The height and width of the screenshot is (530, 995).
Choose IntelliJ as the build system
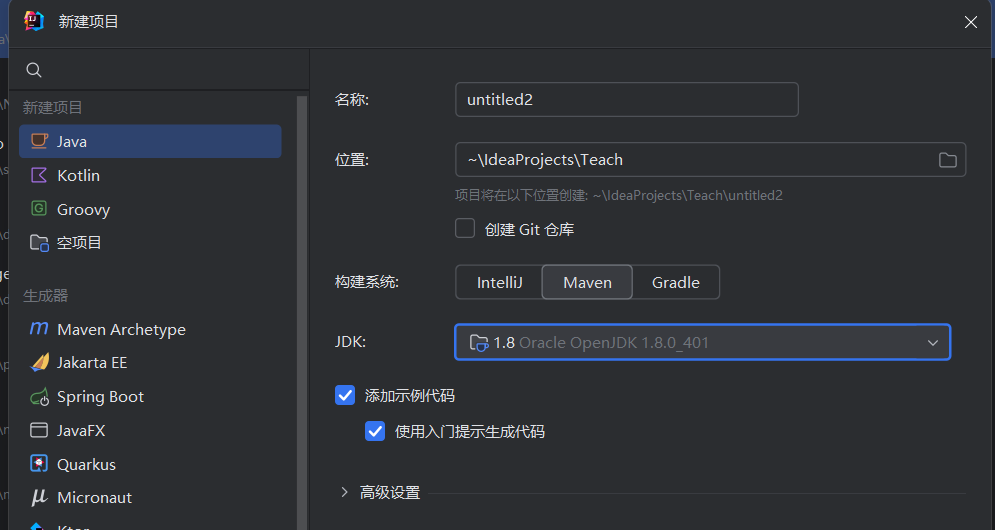tap(499, 282)
